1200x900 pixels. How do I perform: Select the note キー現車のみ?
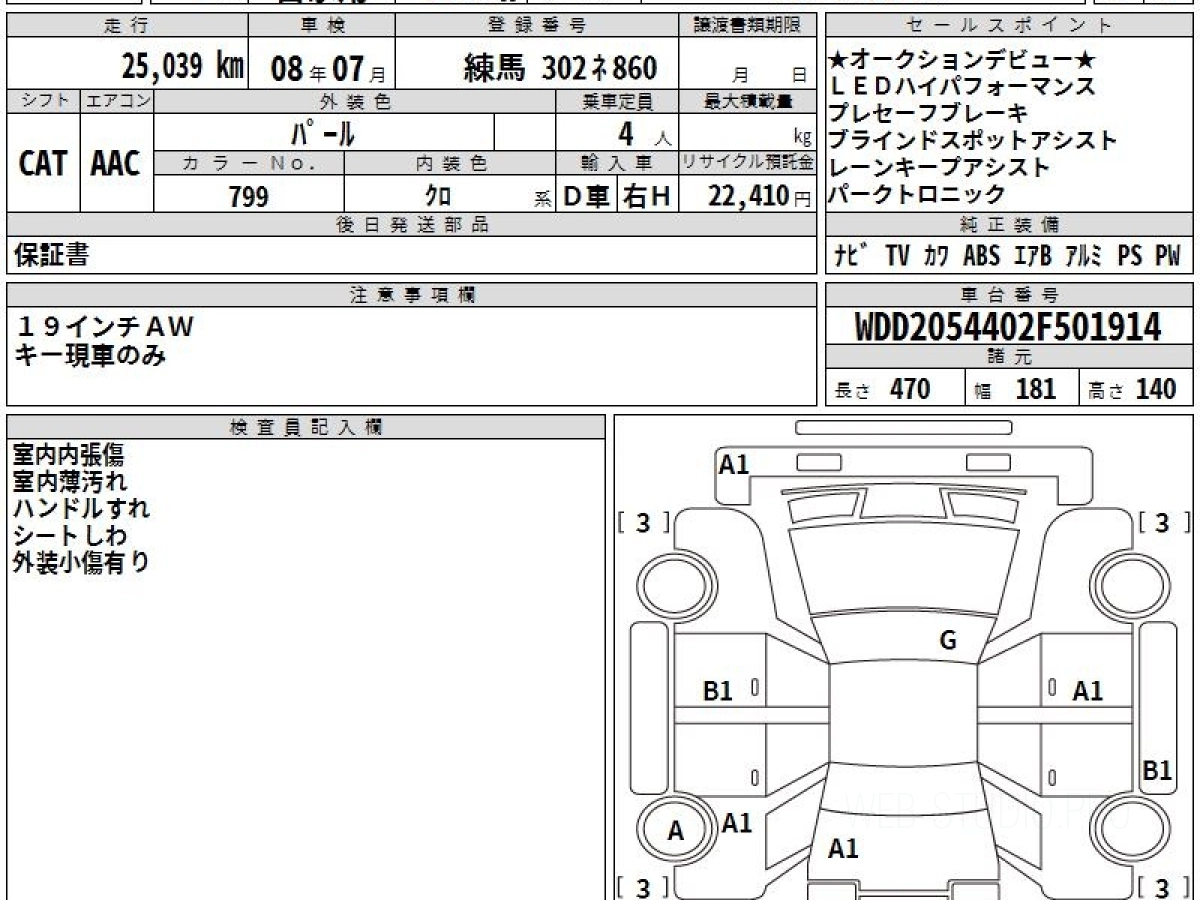point(91,355)
